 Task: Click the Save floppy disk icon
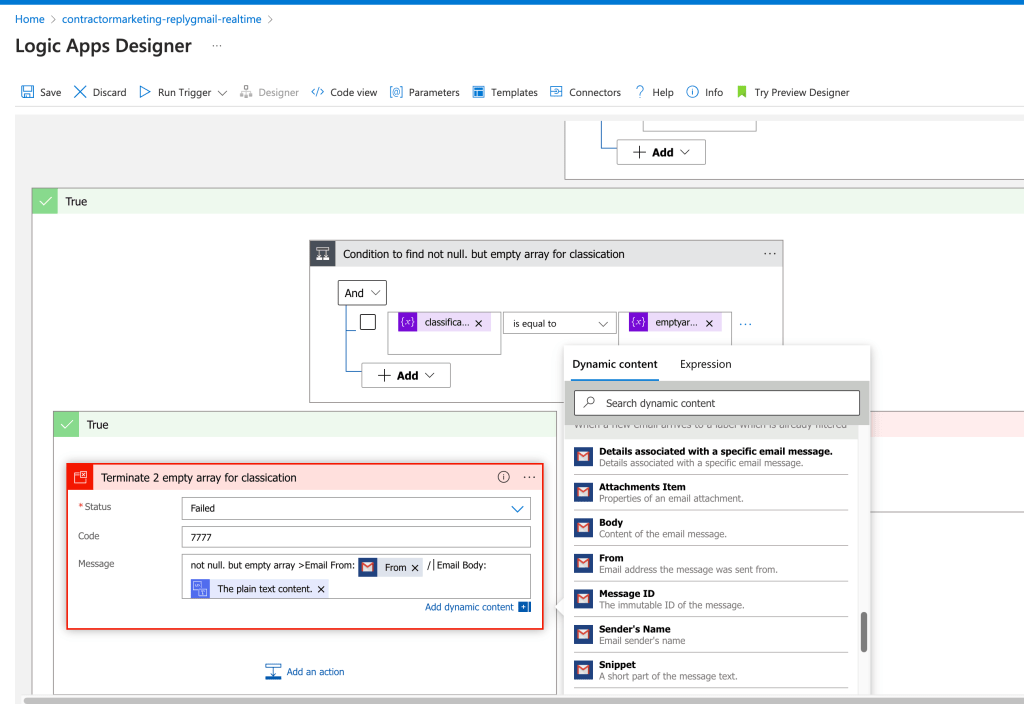(27, 92)
